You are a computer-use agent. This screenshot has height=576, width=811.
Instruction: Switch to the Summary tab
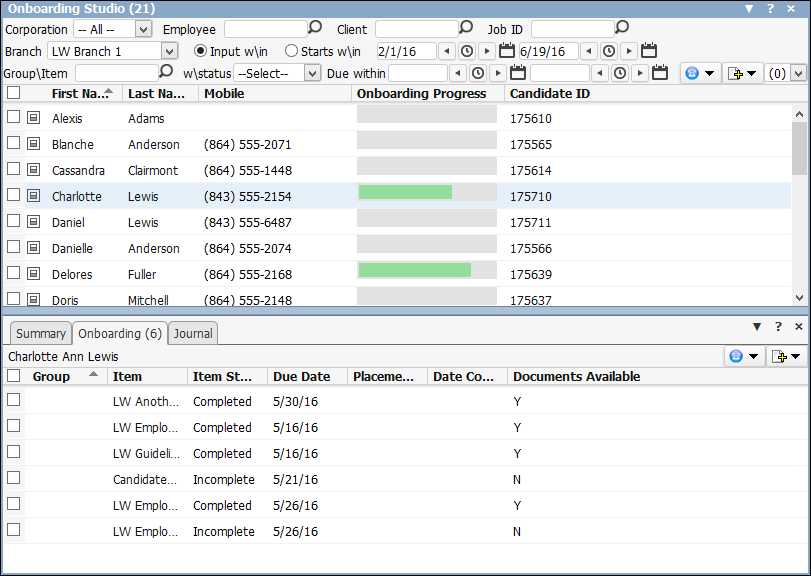click(41, 334)
